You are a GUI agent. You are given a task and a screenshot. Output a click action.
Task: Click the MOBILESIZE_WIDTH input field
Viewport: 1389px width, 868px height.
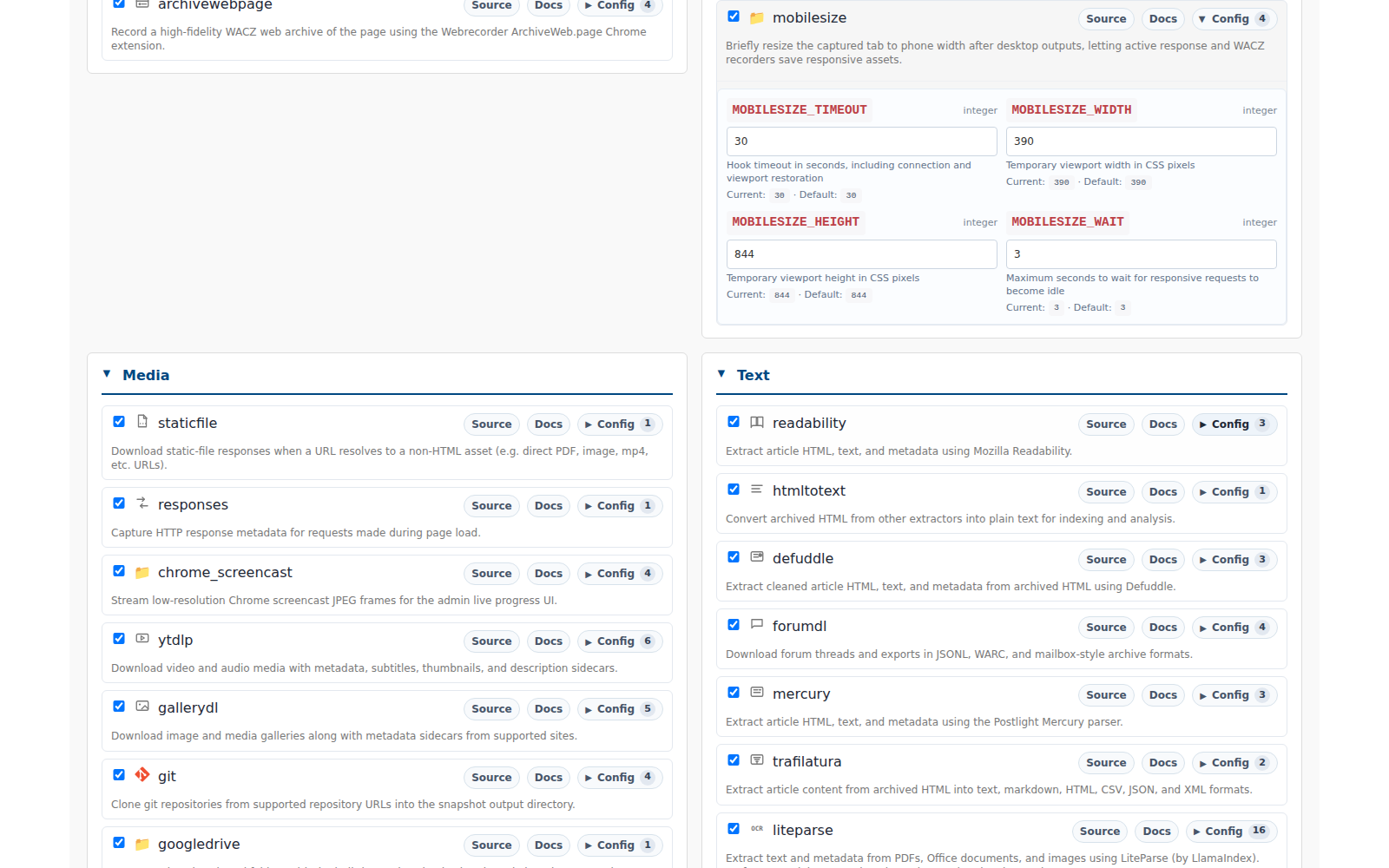click(x=1142, y=141)
